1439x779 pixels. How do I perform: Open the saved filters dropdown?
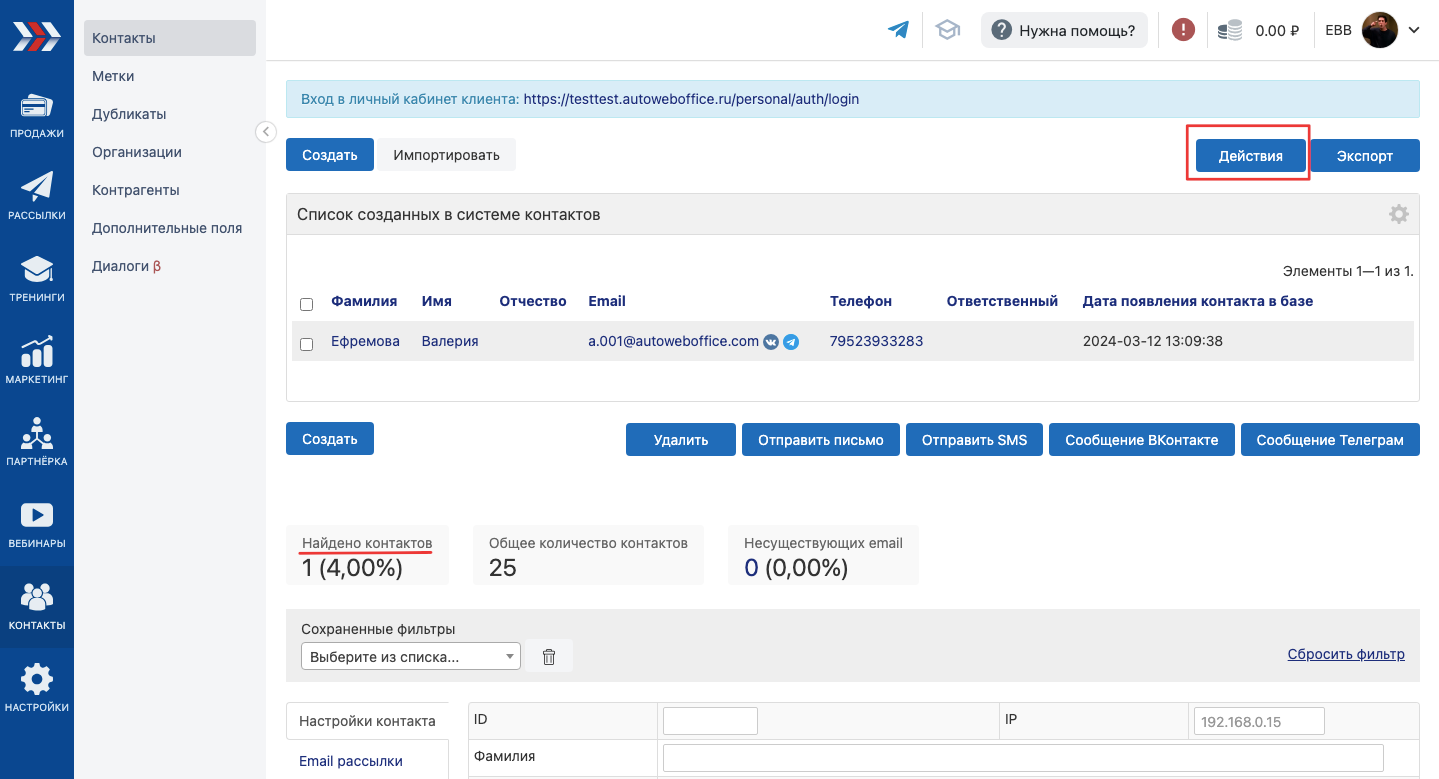411,656
